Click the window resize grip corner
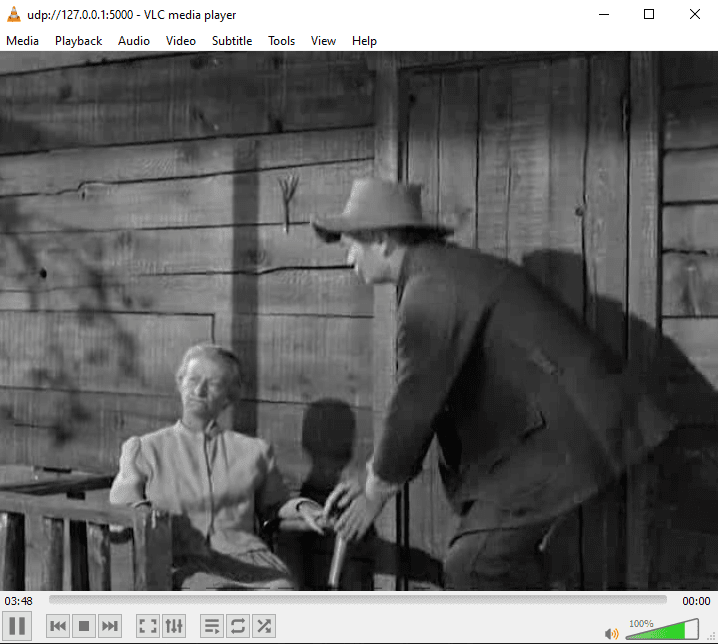The image size is (718, 644). point(712,637)
